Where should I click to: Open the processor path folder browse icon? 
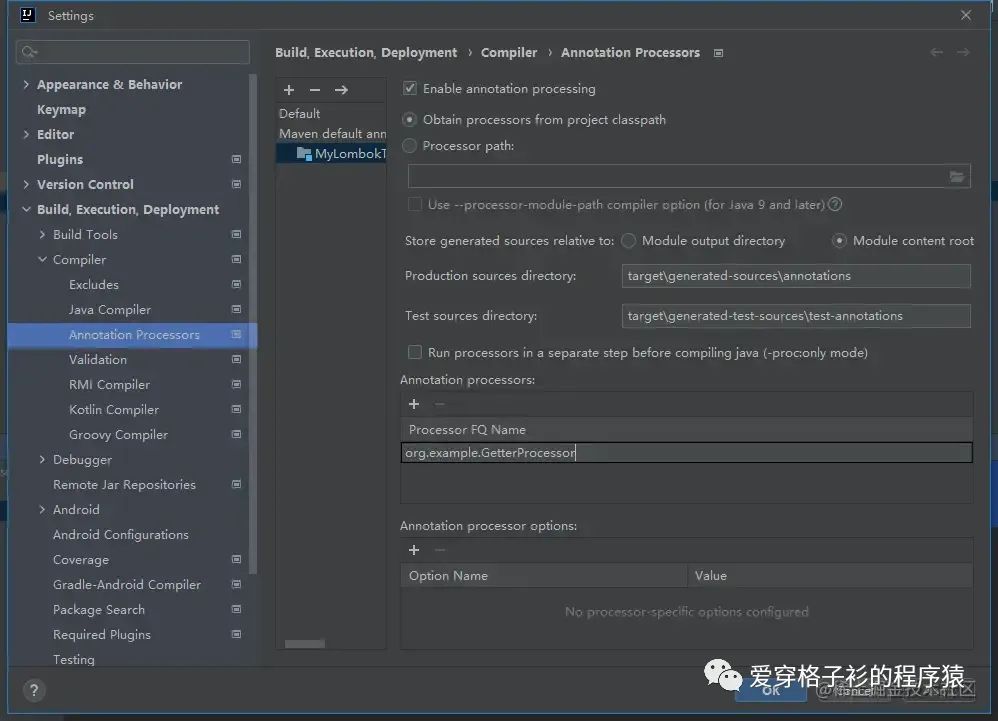957,175
